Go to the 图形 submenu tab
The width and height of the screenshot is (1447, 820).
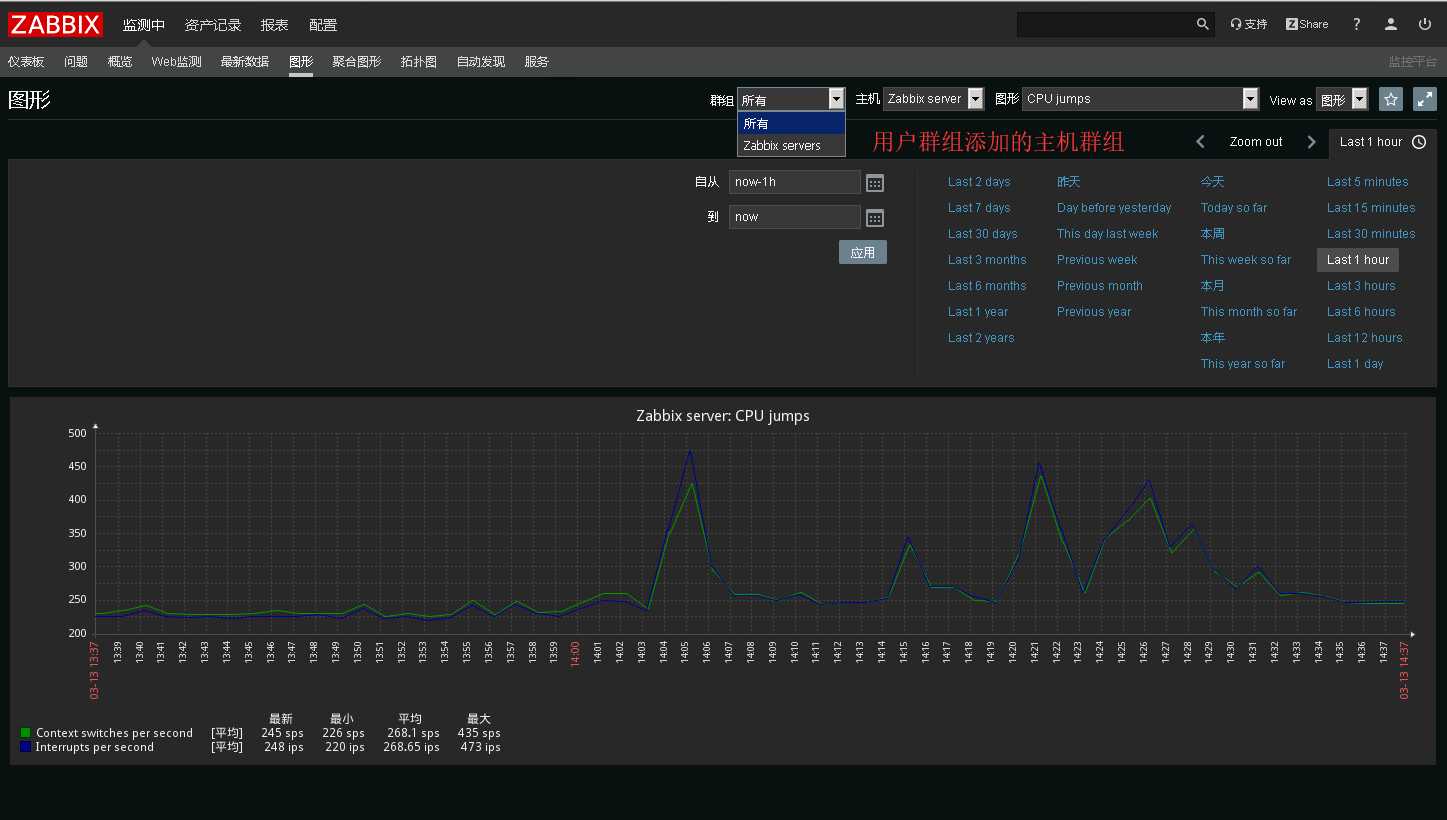(301, 62)
